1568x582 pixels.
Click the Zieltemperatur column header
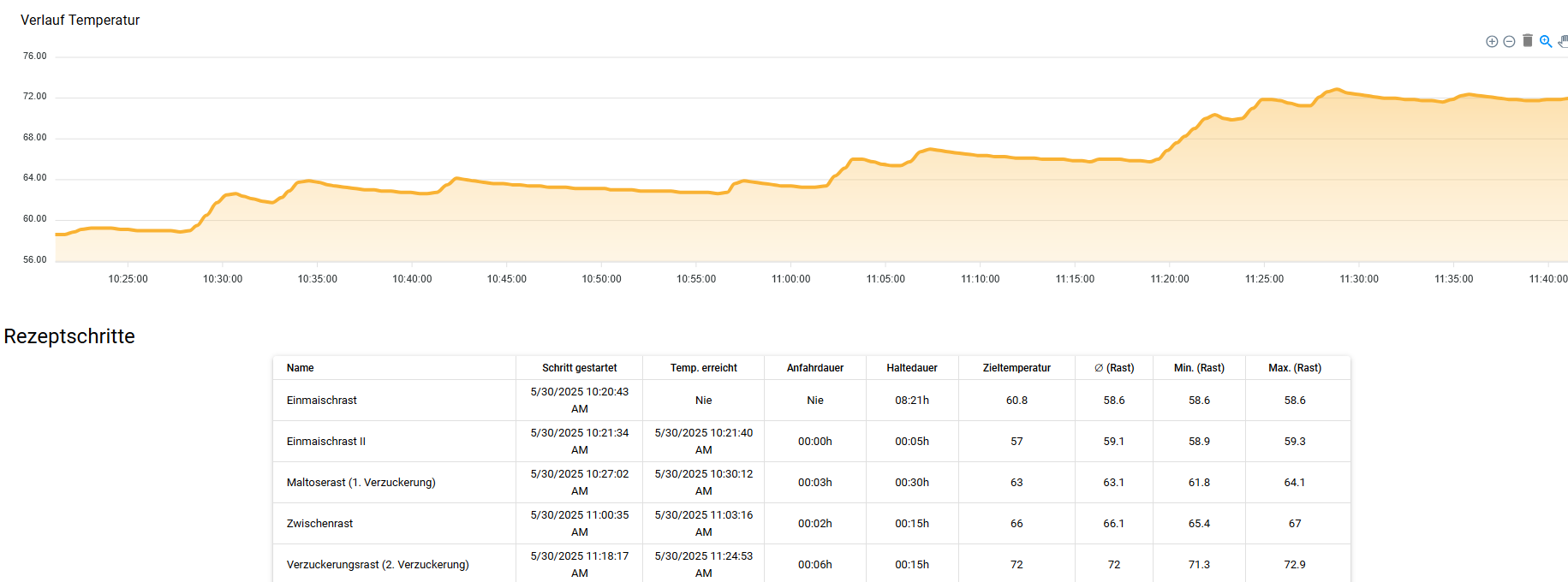(x=1017, y=368)
